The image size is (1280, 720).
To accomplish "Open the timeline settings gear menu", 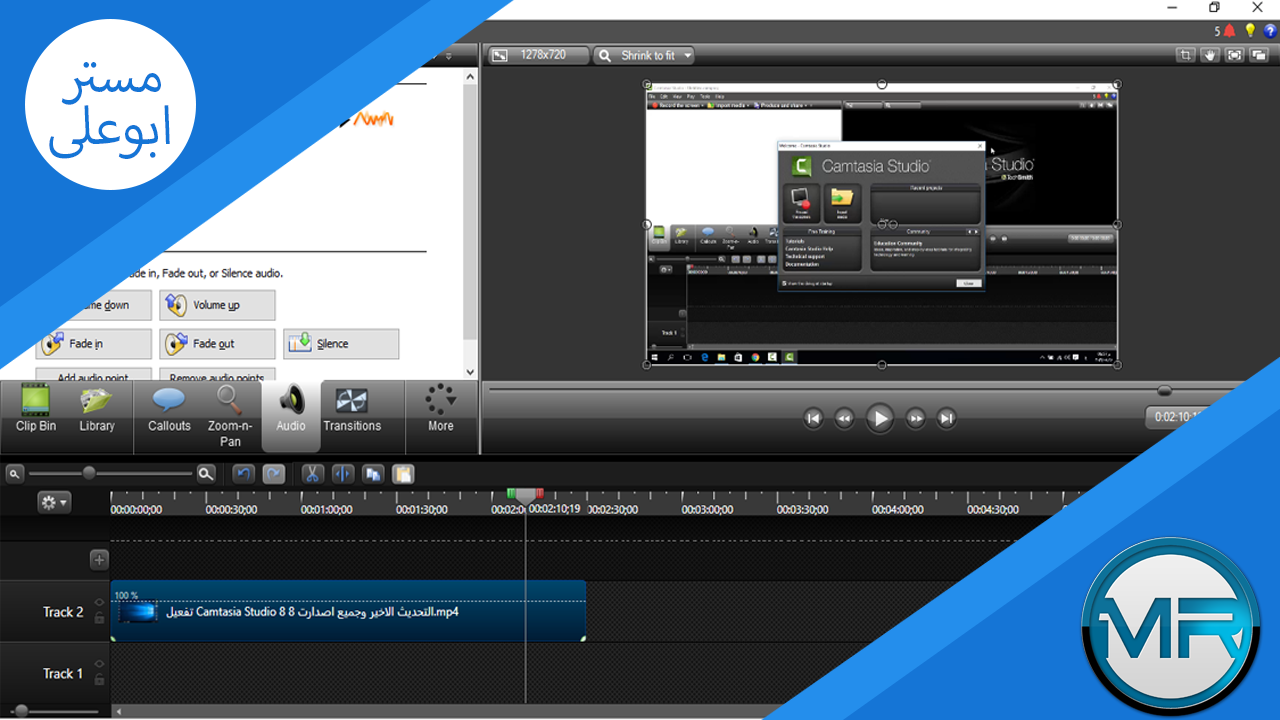I will click(54, 503).
